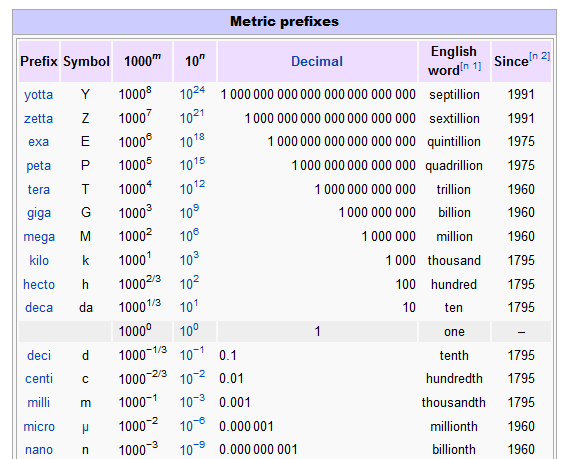Open the hecto prefix link
This screenshot has height=459, width=564.
(39, 284)
